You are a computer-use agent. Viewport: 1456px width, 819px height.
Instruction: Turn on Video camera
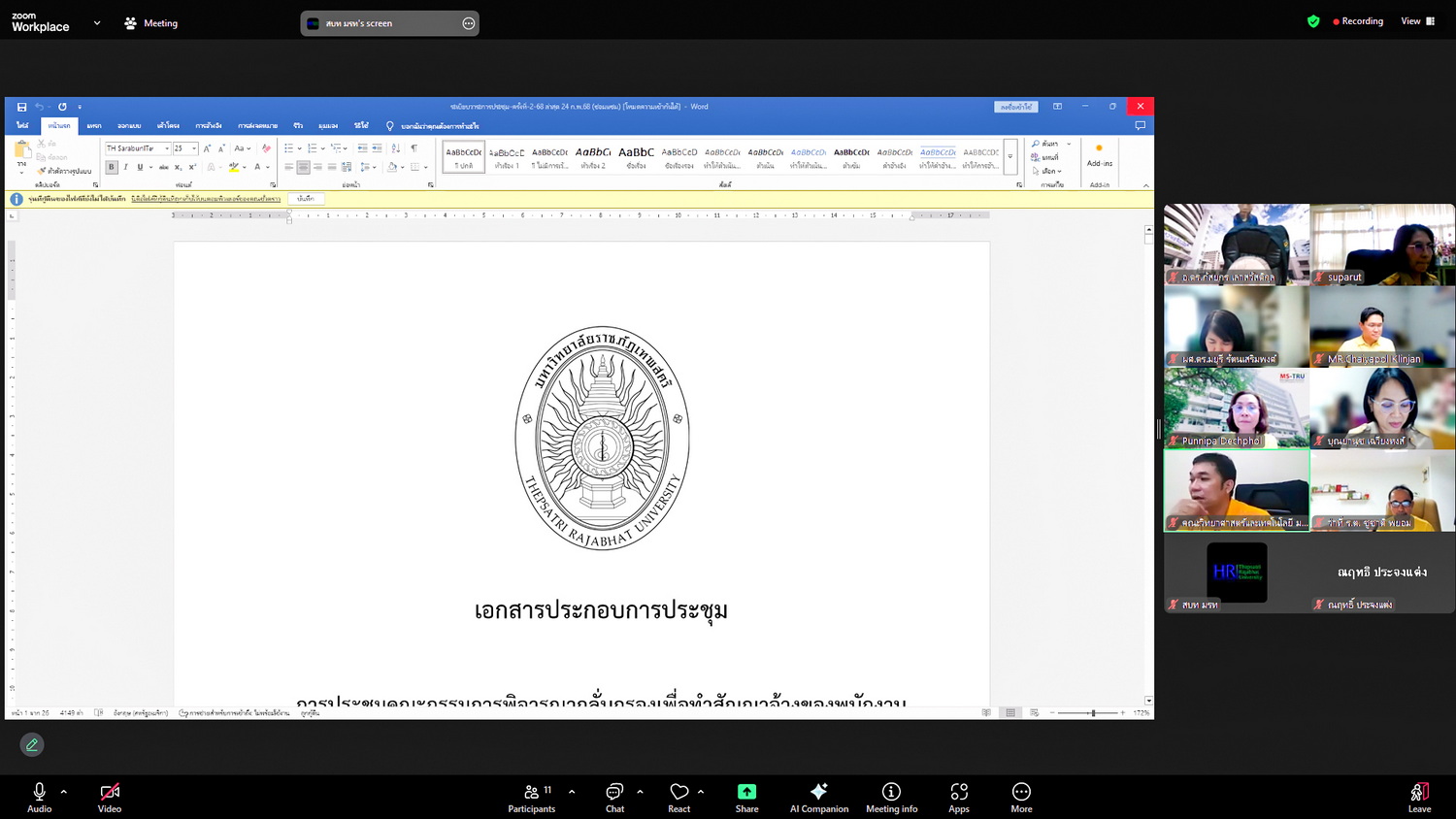(110, 797)
